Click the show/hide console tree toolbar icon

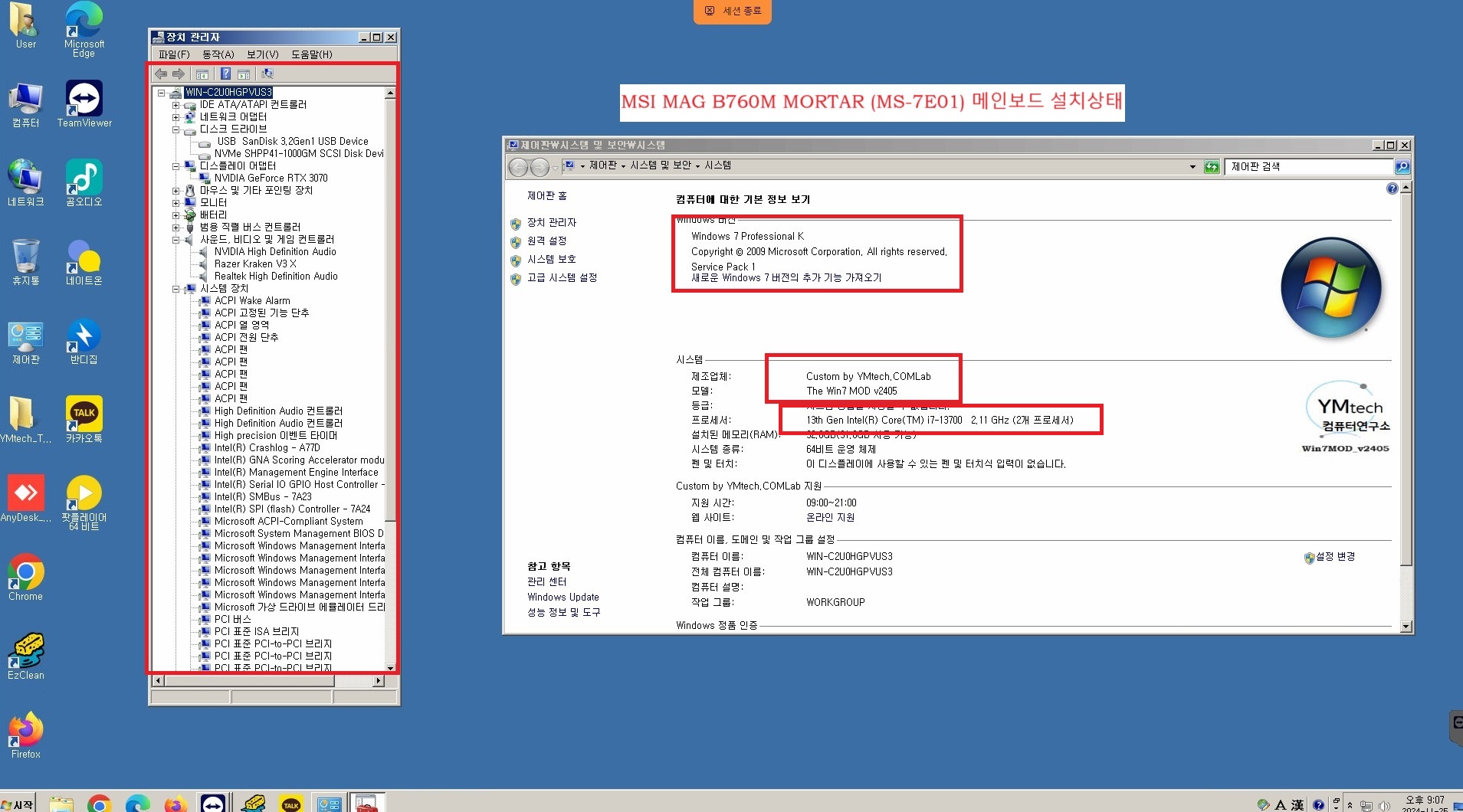(202, 74)
